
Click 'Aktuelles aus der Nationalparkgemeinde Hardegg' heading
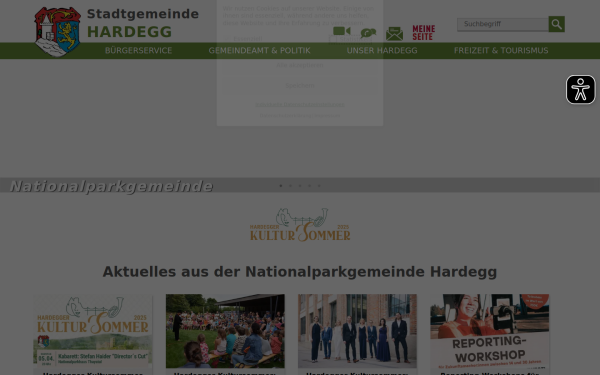click(300, 272)
